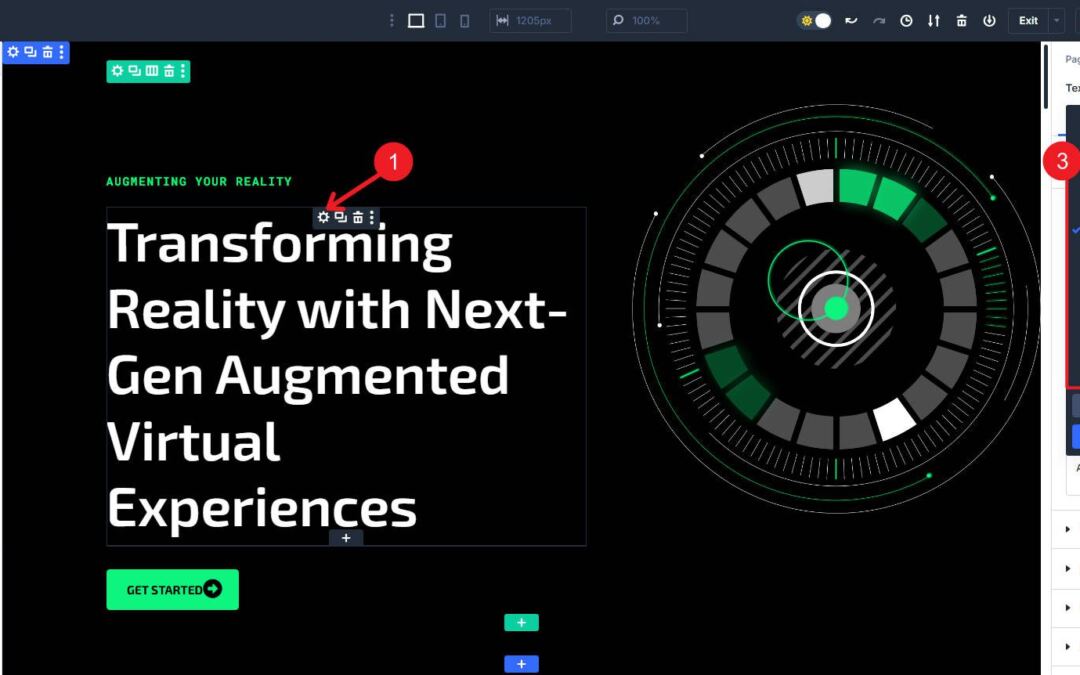
Task: Undo the last change
Action: (851, 20)
